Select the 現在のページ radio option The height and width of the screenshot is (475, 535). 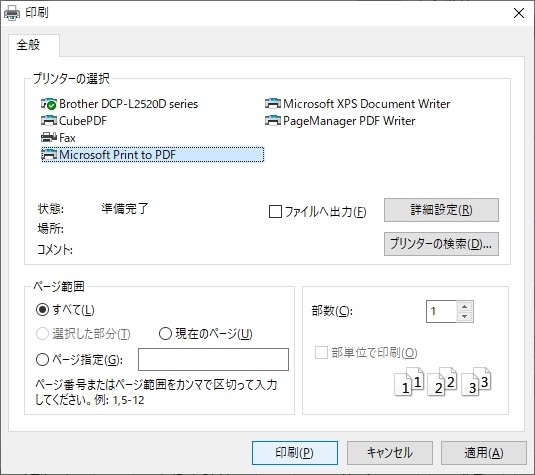[x=165, y=333]
